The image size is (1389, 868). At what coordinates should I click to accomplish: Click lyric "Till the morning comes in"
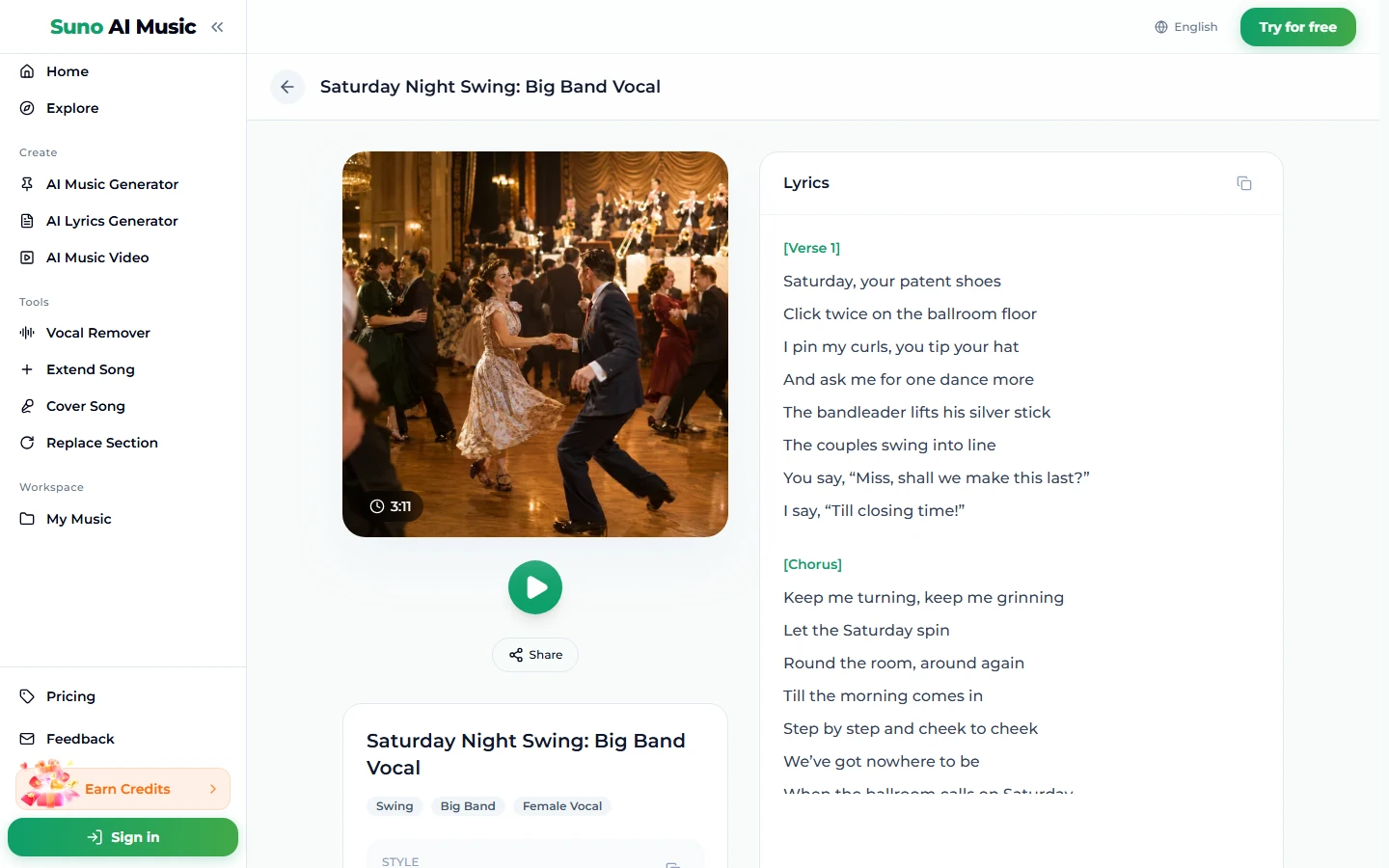pyautogui.click(x=883, y=695)
